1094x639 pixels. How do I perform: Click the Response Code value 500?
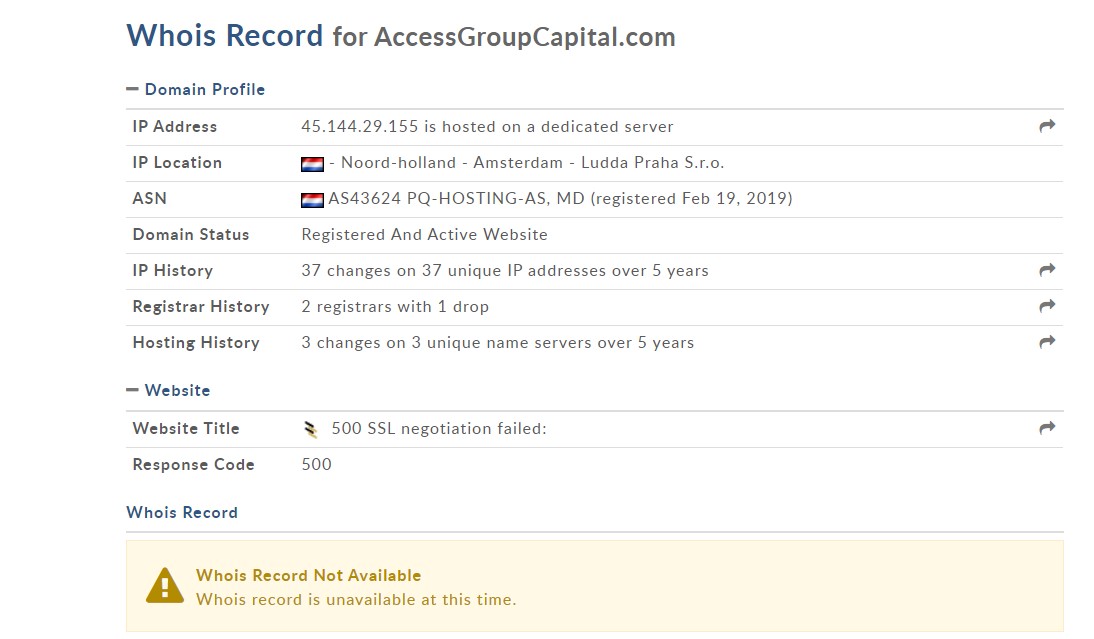[316, 465]
